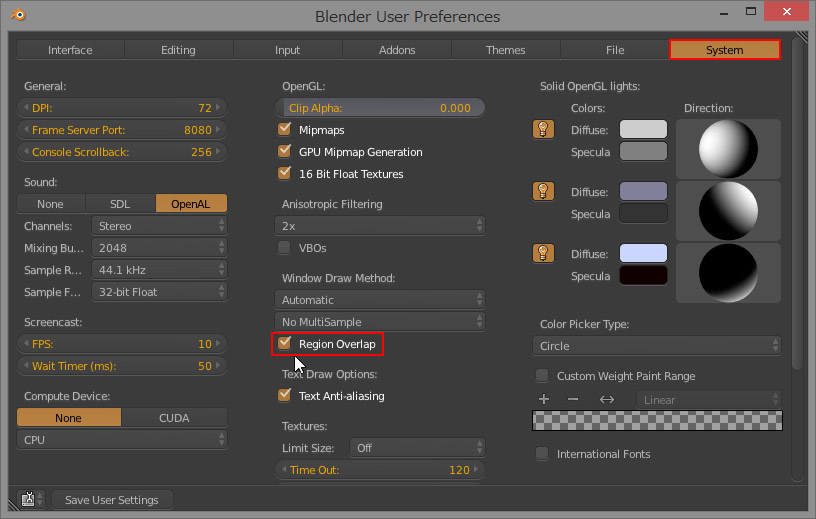Open the Sample Rate 44.1 kHz dropdown

click(159, 270)
